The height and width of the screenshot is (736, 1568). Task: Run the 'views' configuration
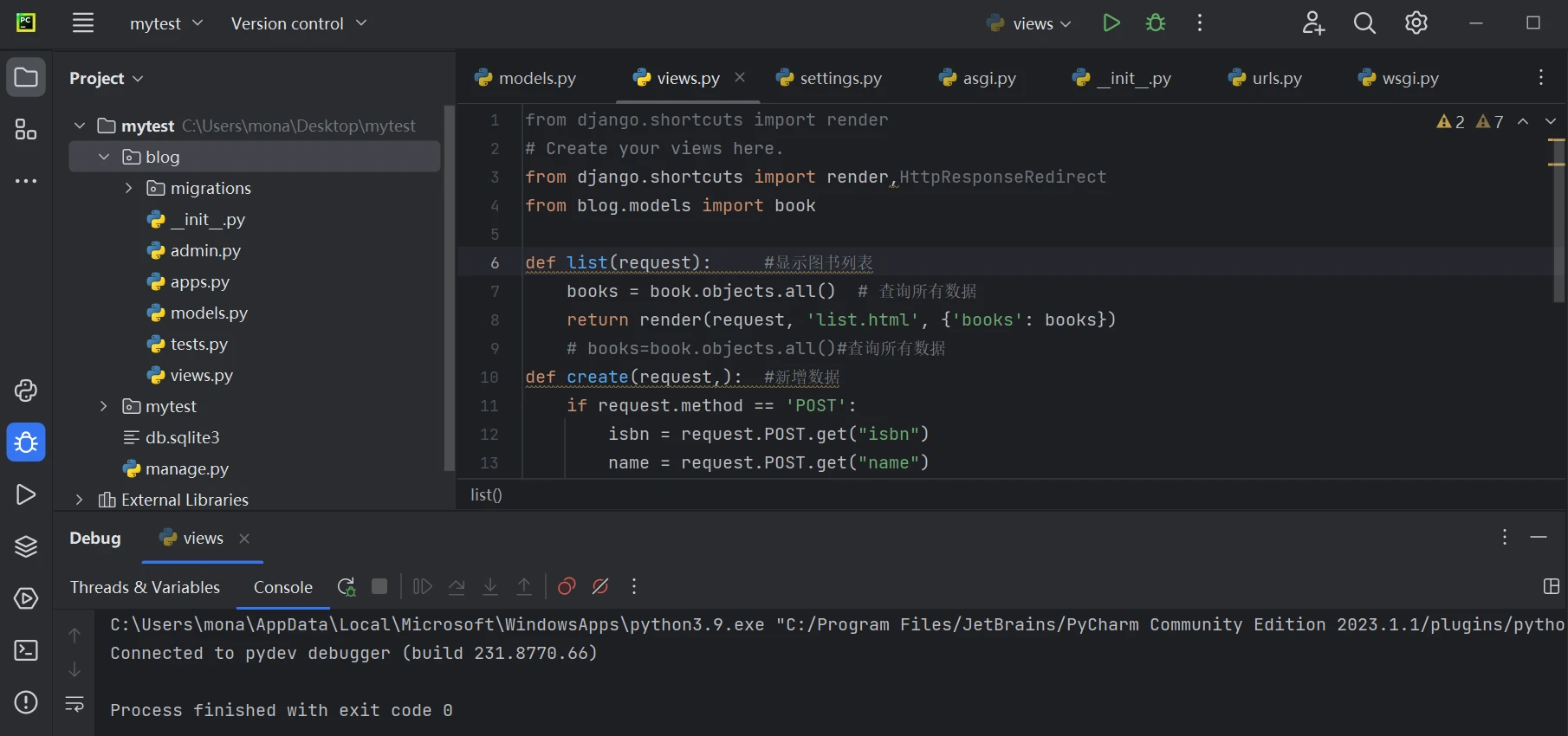1111,23
